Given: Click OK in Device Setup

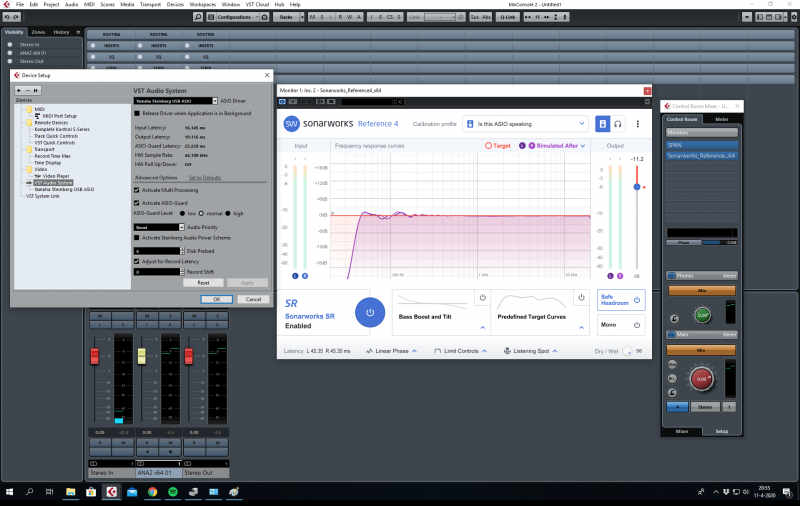Looking at the screenshot, I should click(216, 299).
